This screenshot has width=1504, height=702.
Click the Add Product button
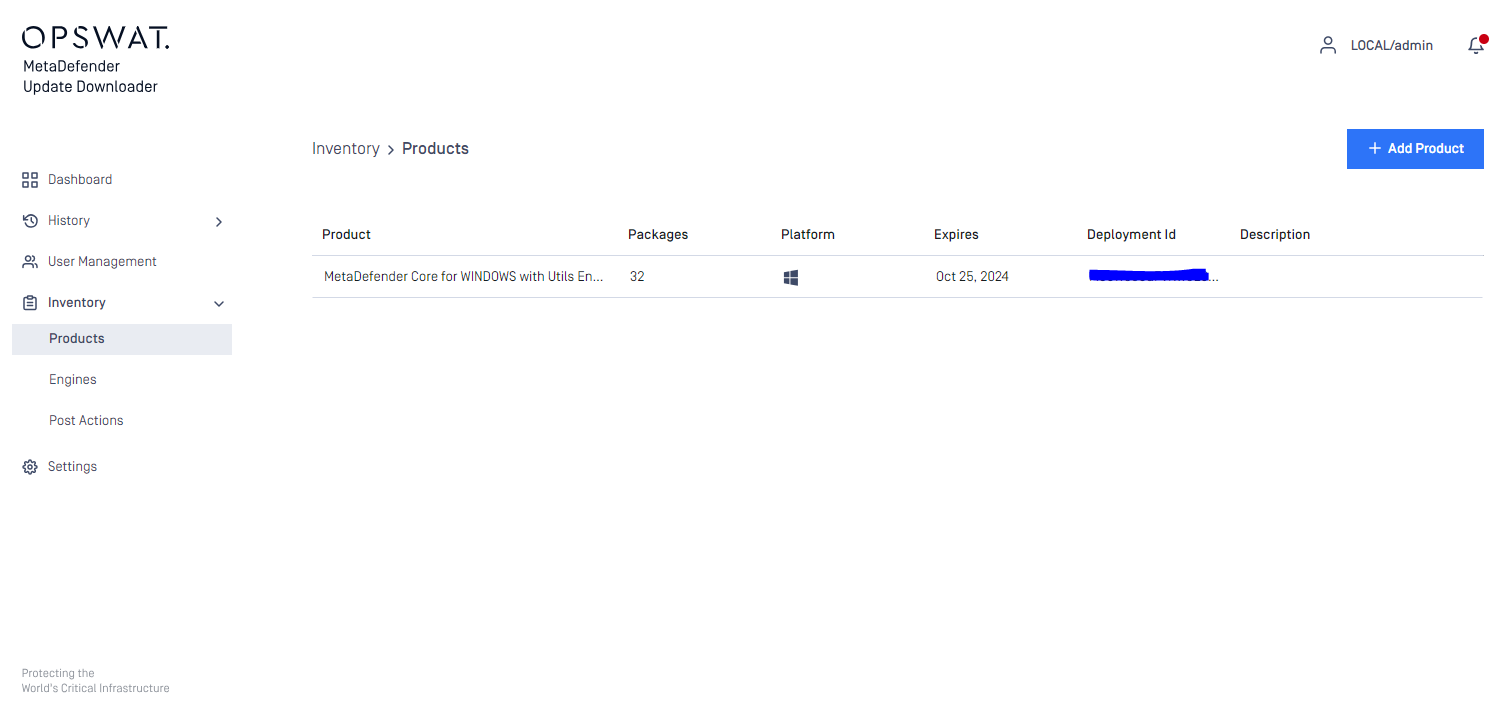[1415, 149]
